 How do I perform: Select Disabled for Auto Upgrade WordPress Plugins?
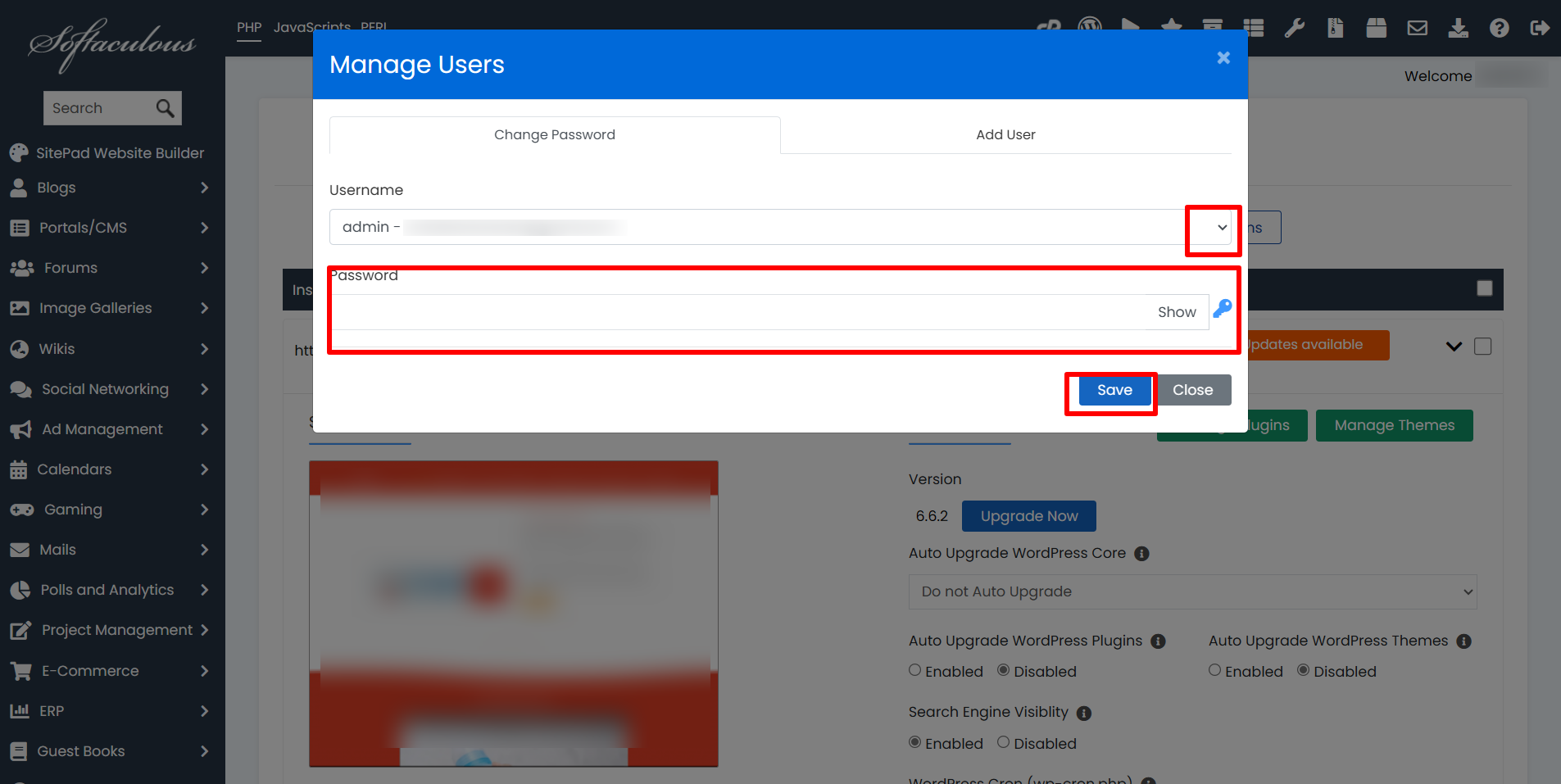tap(1004, 670)
